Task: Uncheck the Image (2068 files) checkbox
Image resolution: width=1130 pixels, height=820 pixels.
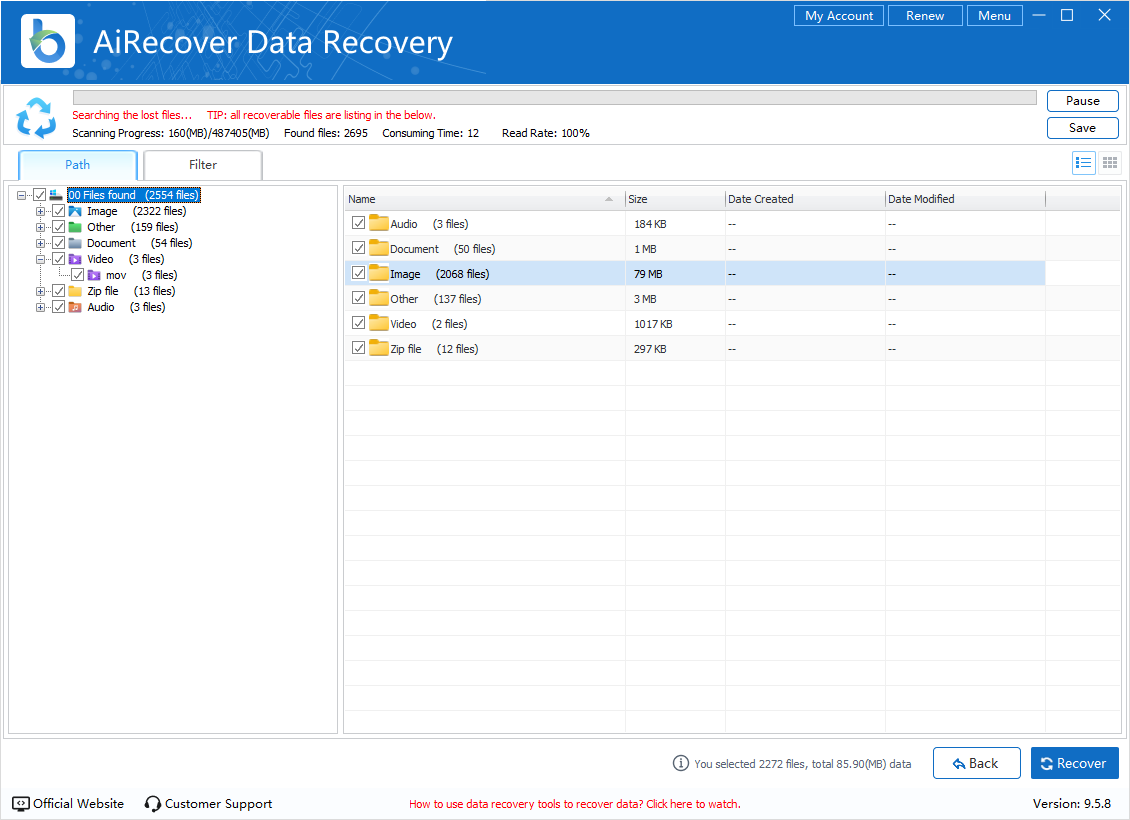Action: [358, 273]
